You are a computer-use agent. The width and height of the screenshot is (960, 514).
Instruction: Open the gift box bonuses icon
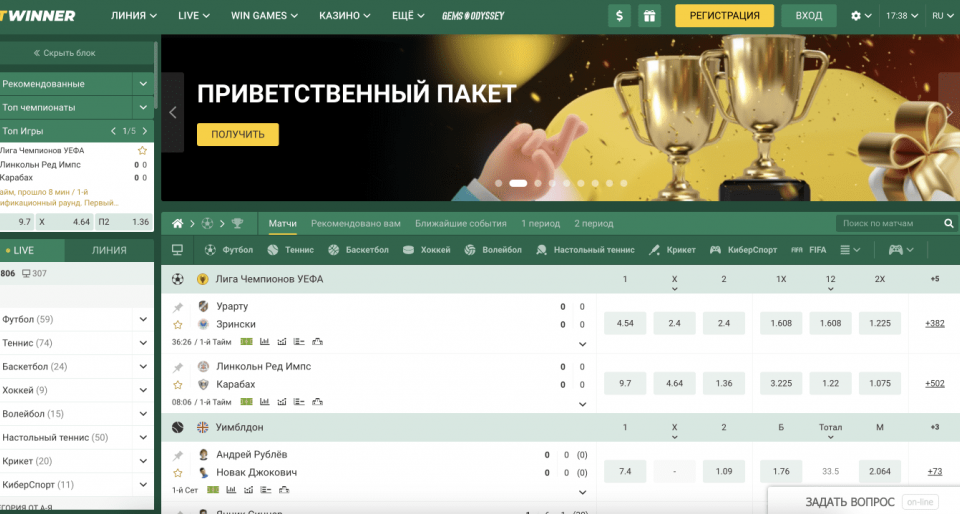click(x=650, y=16)
